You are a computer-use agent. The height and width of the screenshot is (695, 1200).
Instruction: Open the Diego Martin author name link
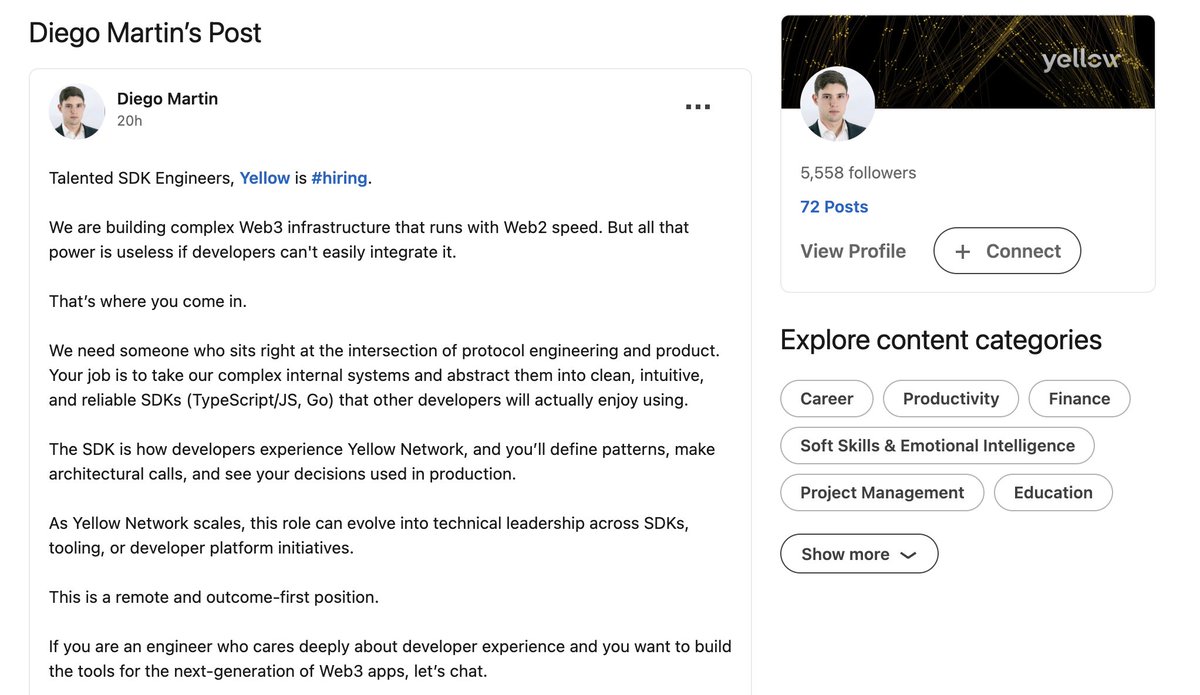167,98
